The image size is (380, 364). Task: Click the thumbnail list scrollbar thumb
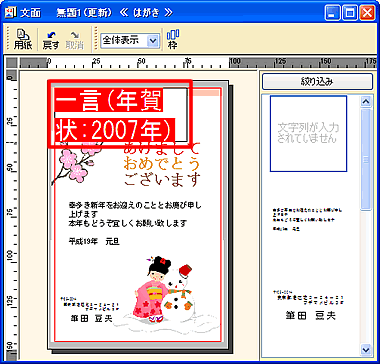(366, 159)
